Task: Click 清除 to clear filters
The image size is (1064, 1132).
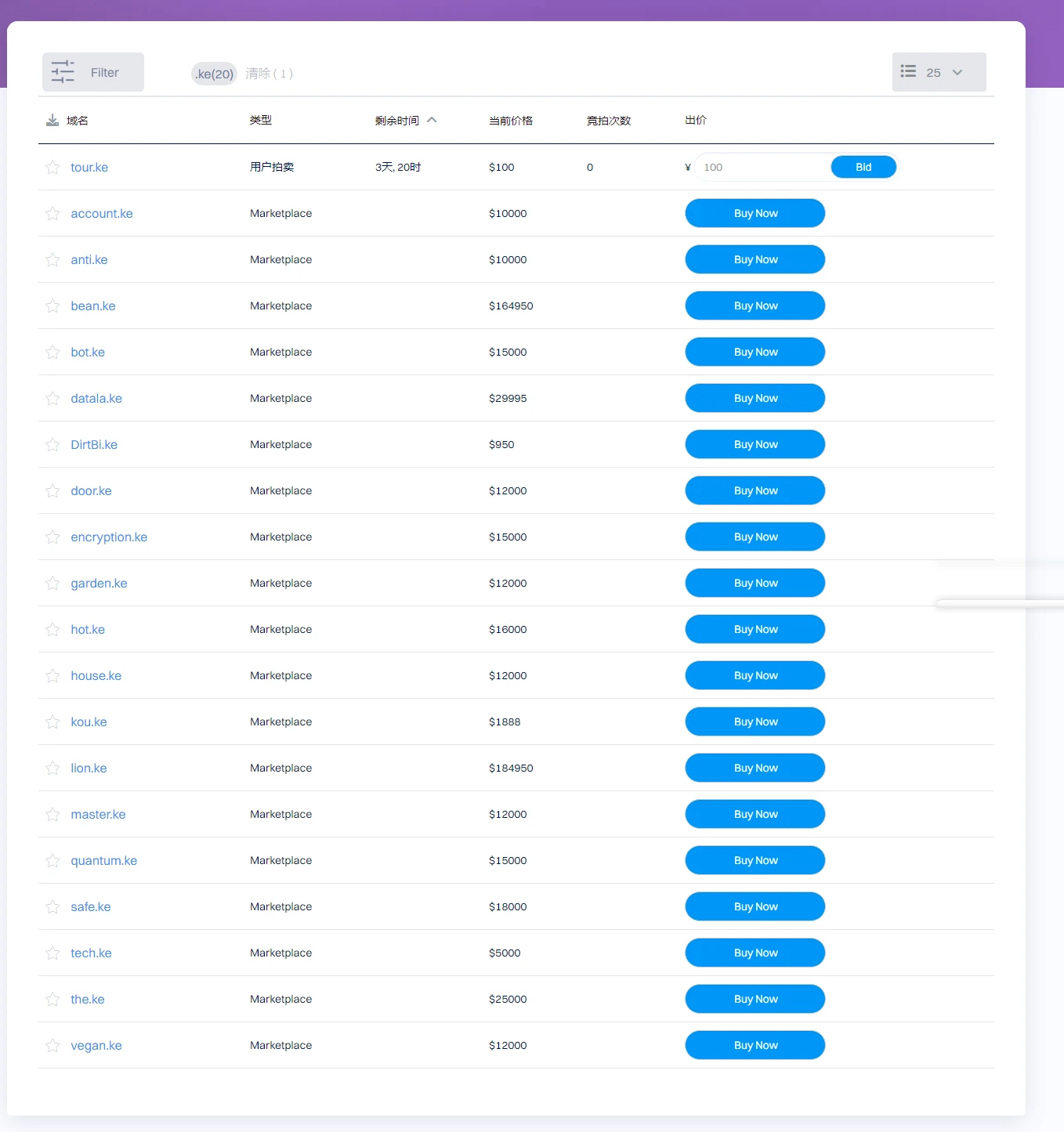Action: [x=269, y=73]
